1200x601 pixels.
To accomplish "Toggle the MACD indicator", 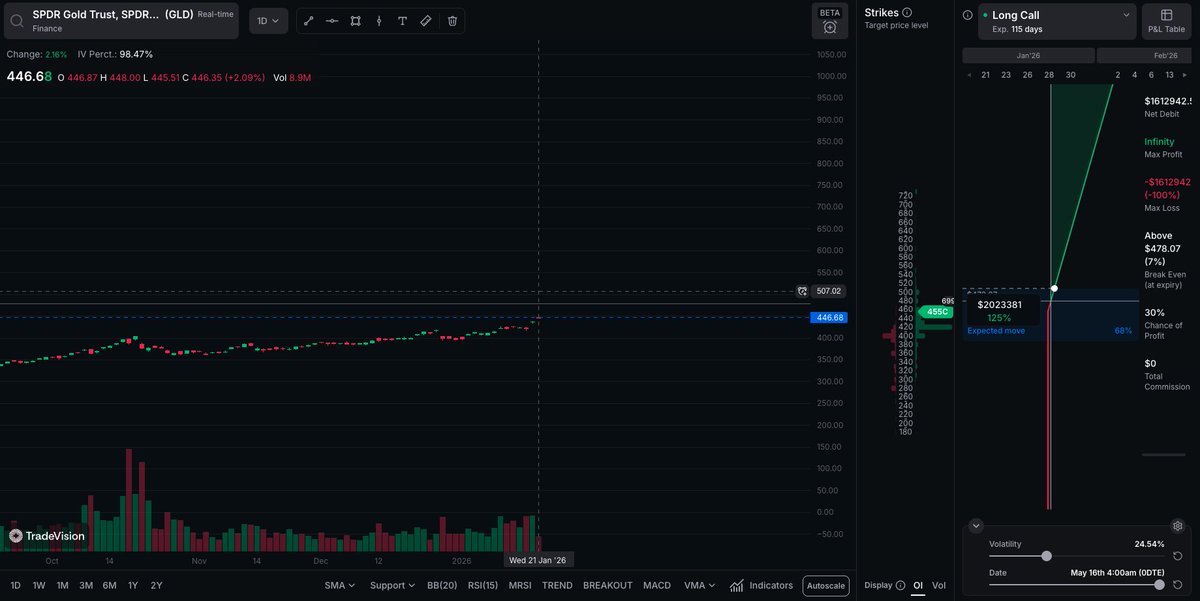I will tap(657, 586).
